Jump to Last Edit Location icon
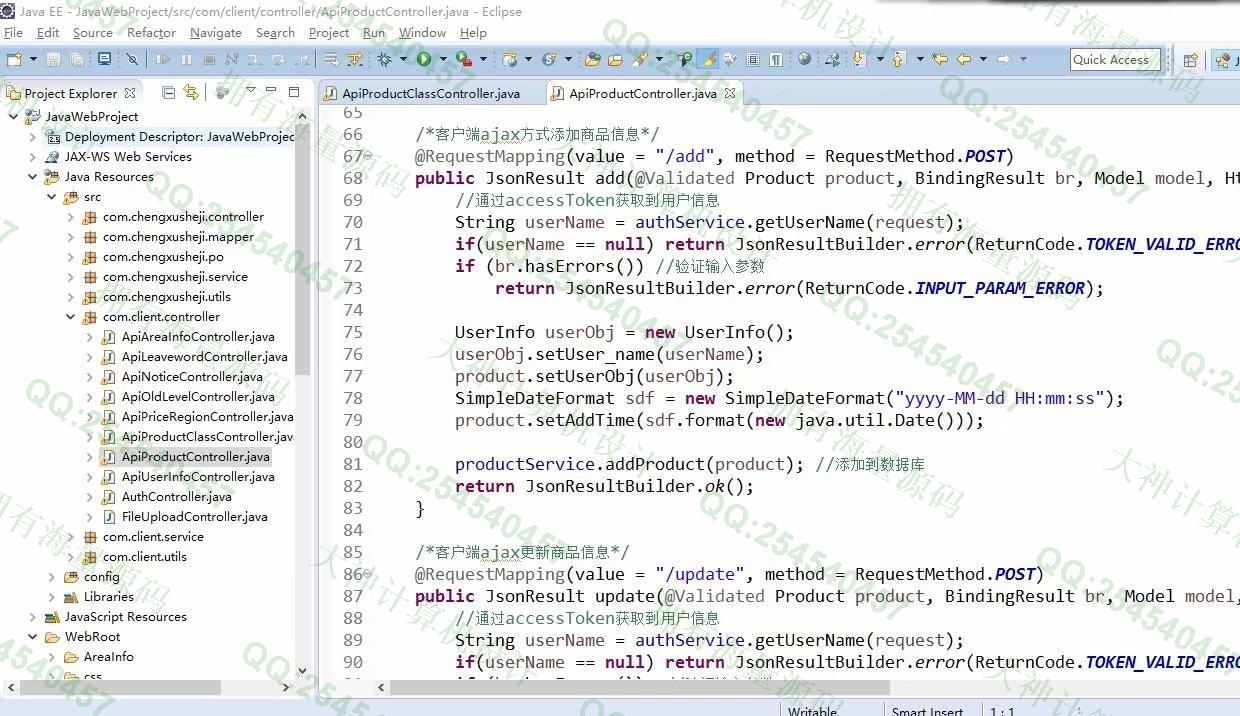Screen dimensions: 1240x716 (x=940, y=59)
